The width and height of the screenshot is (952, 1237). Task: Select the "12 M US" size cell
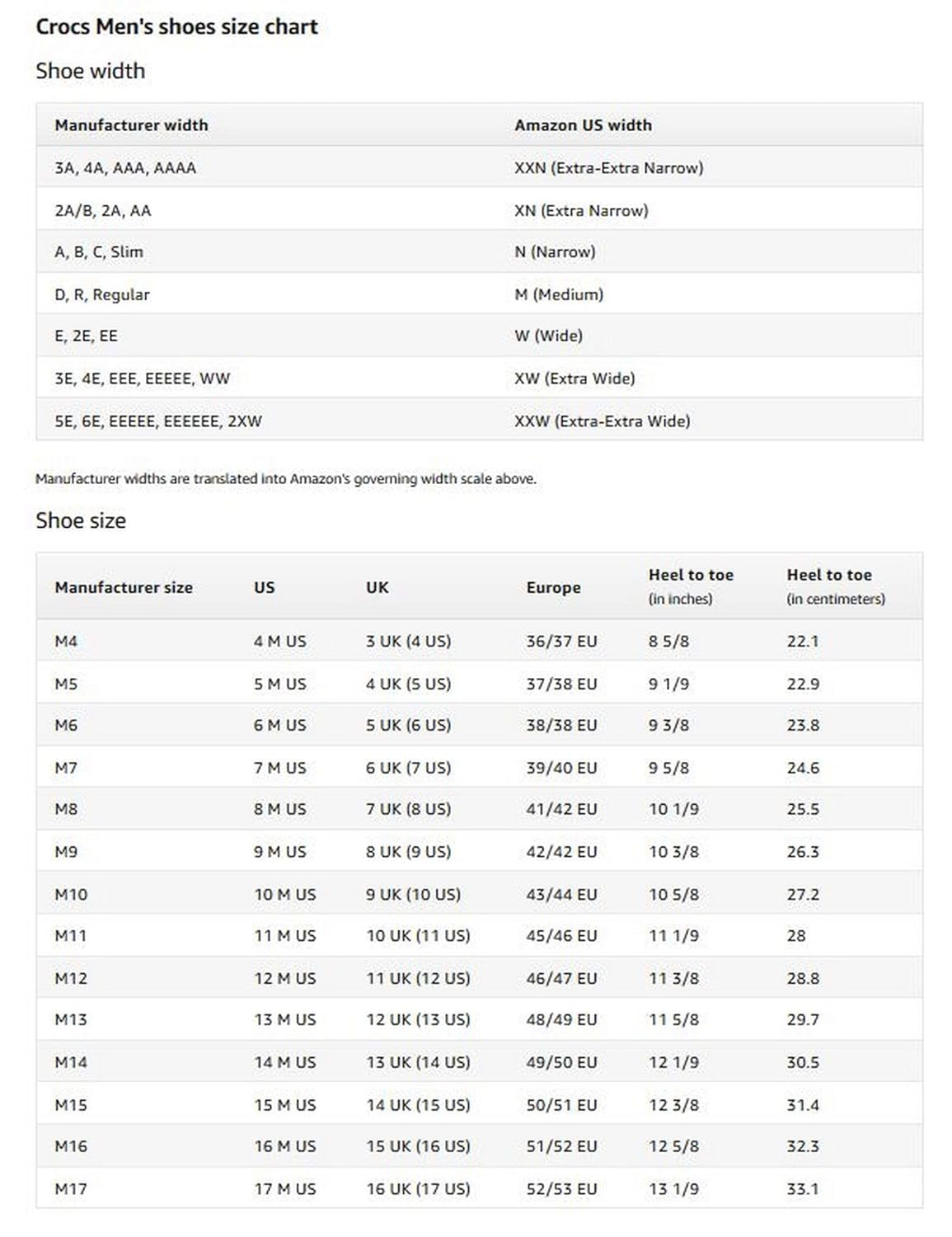(x=284, y=979)
